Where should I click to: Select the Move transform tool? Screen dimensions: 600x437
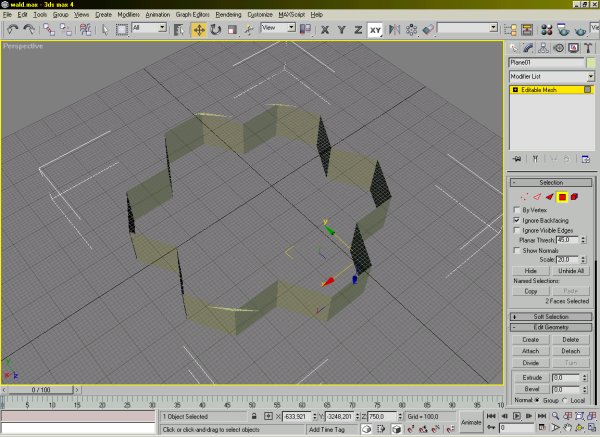coord(198,30)
